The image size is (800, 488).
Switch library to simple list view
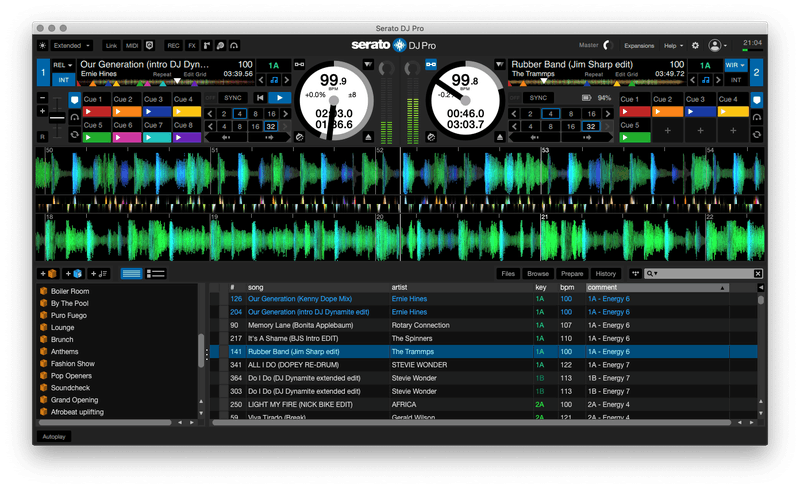coord(131,274)
